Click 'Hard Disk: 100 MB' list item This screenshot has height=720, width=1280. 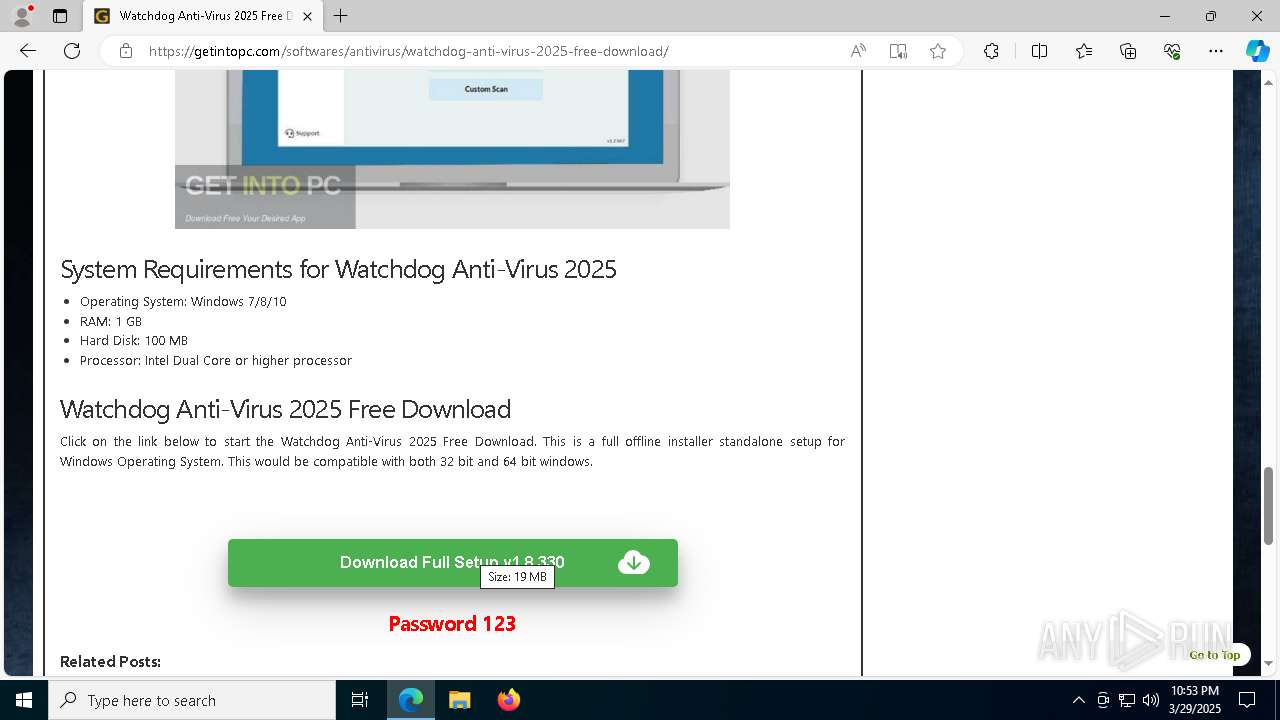[x=134, y=340]
